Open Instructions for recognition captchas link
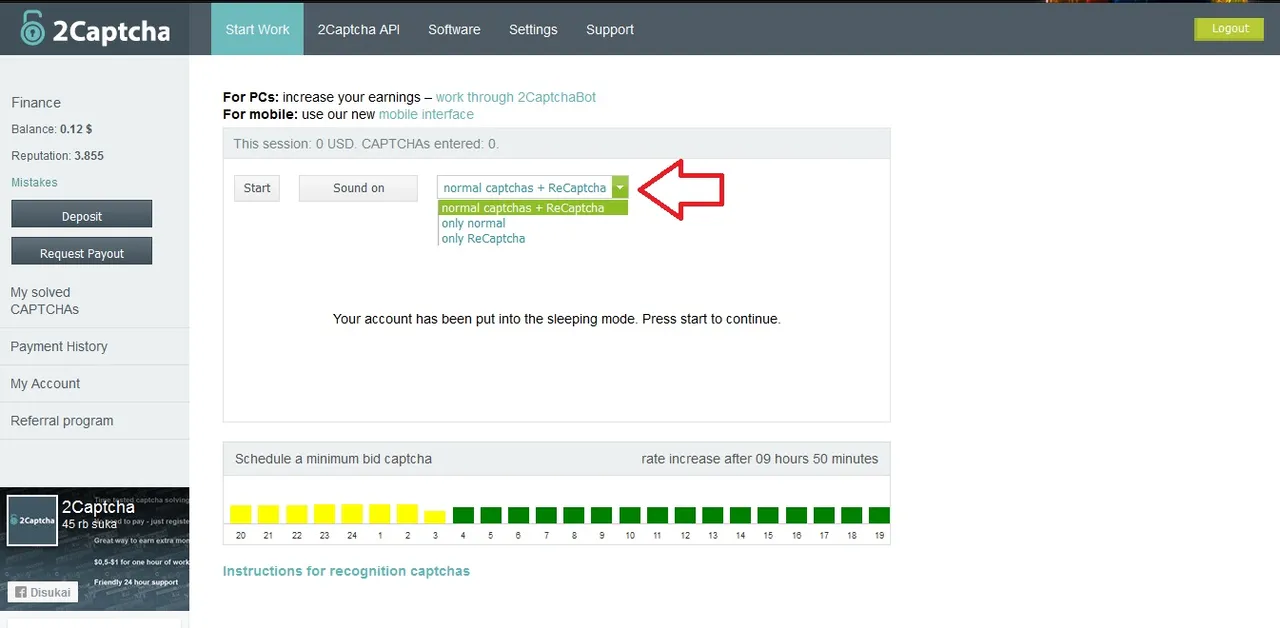The image size is (1280, 628). click(x=346, y=571)
